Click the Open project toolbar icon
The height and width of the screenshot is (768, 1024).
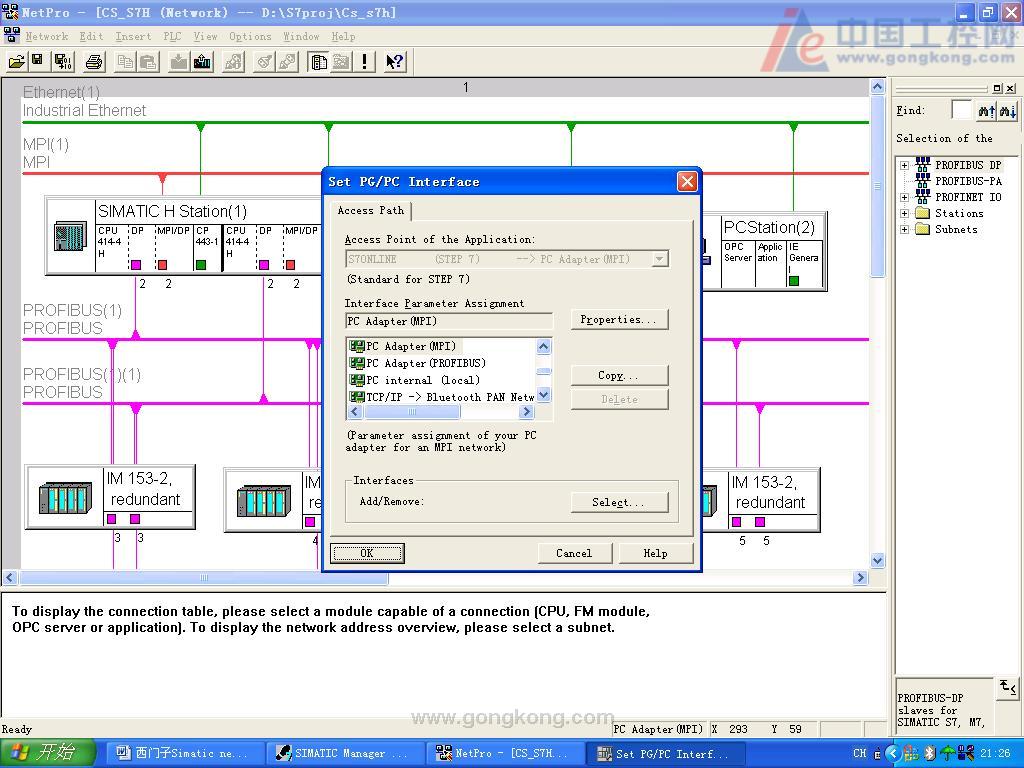click(x=16, y=61)
